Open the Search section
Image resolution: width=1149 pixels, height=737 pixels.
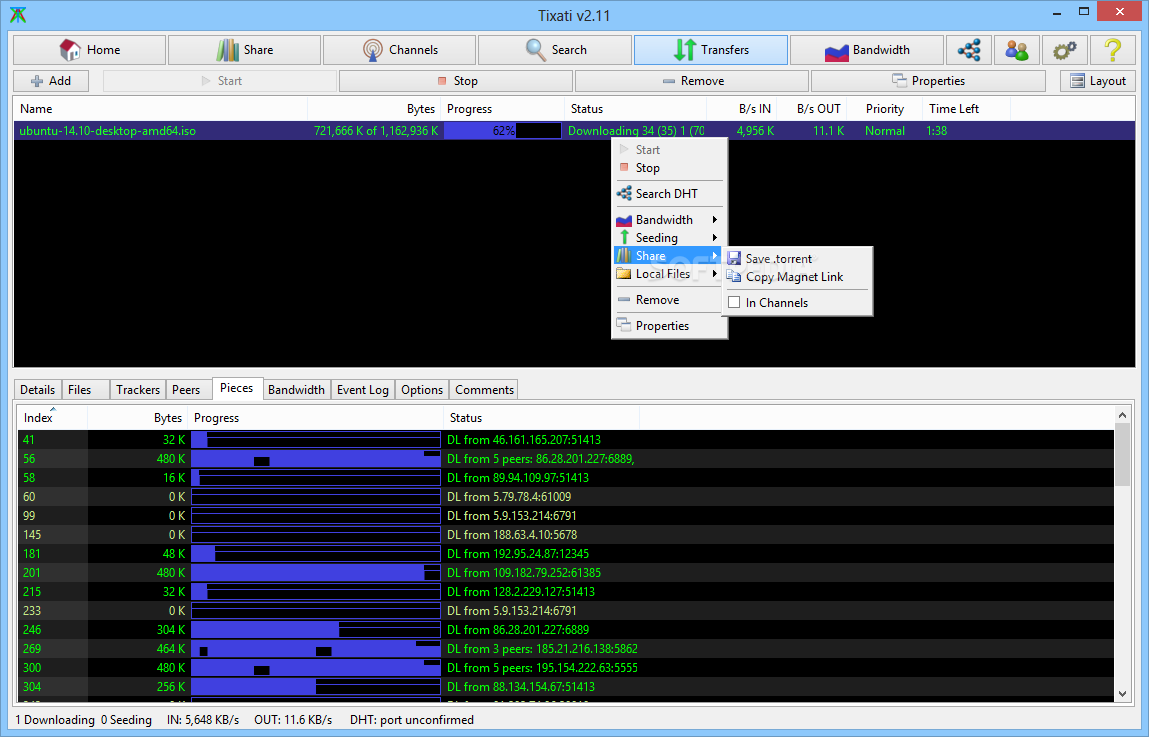555,50
